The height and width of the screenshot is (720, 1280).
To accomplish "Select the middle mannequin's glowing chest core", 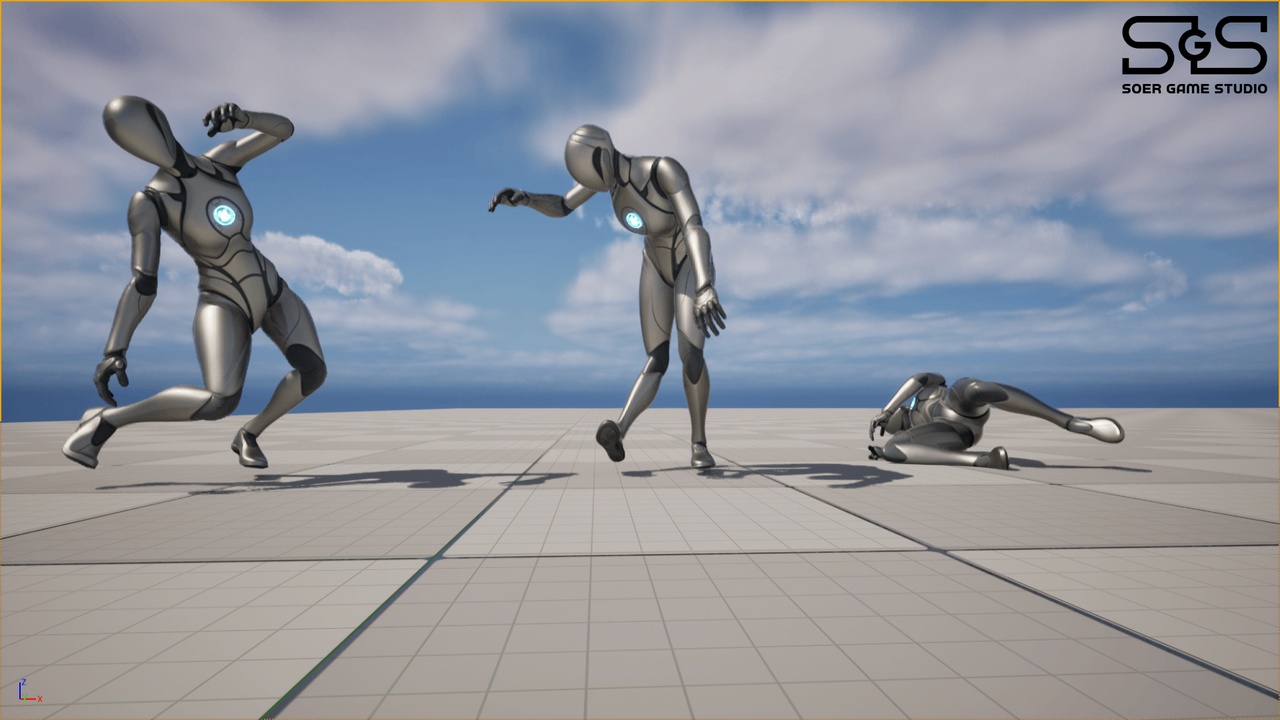I will tap(633, 220).
